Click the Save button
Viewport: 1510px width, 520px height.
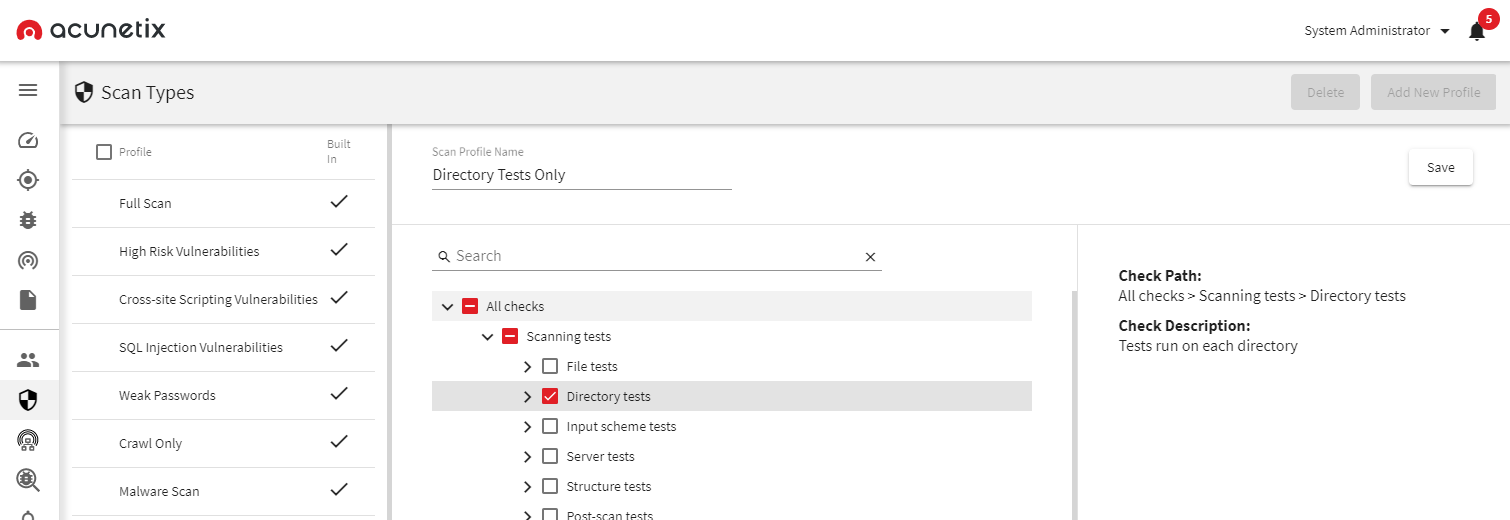[1440, 168]
